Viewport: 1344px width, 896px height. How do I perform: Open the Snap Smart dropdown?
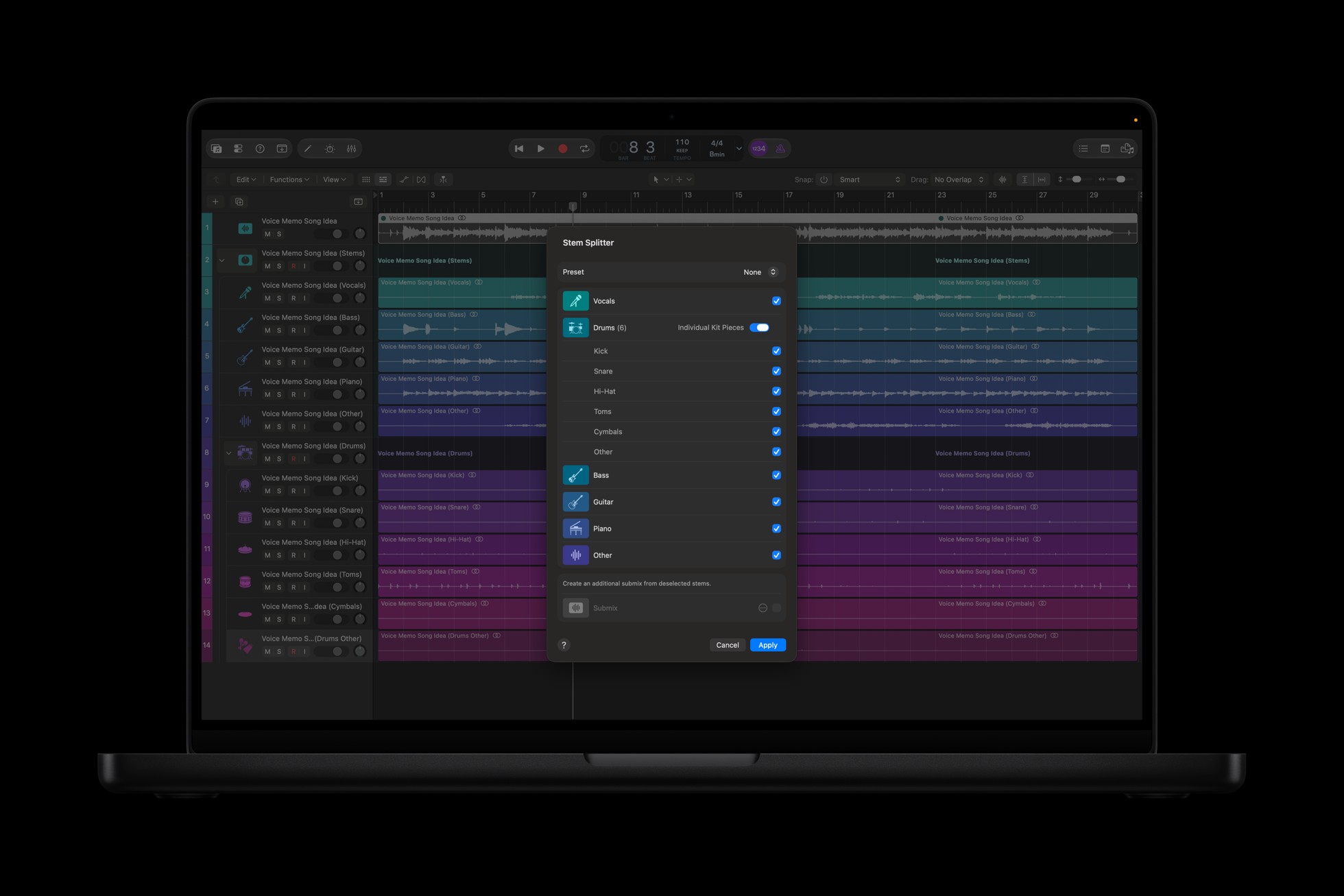(x=869, y=180)
